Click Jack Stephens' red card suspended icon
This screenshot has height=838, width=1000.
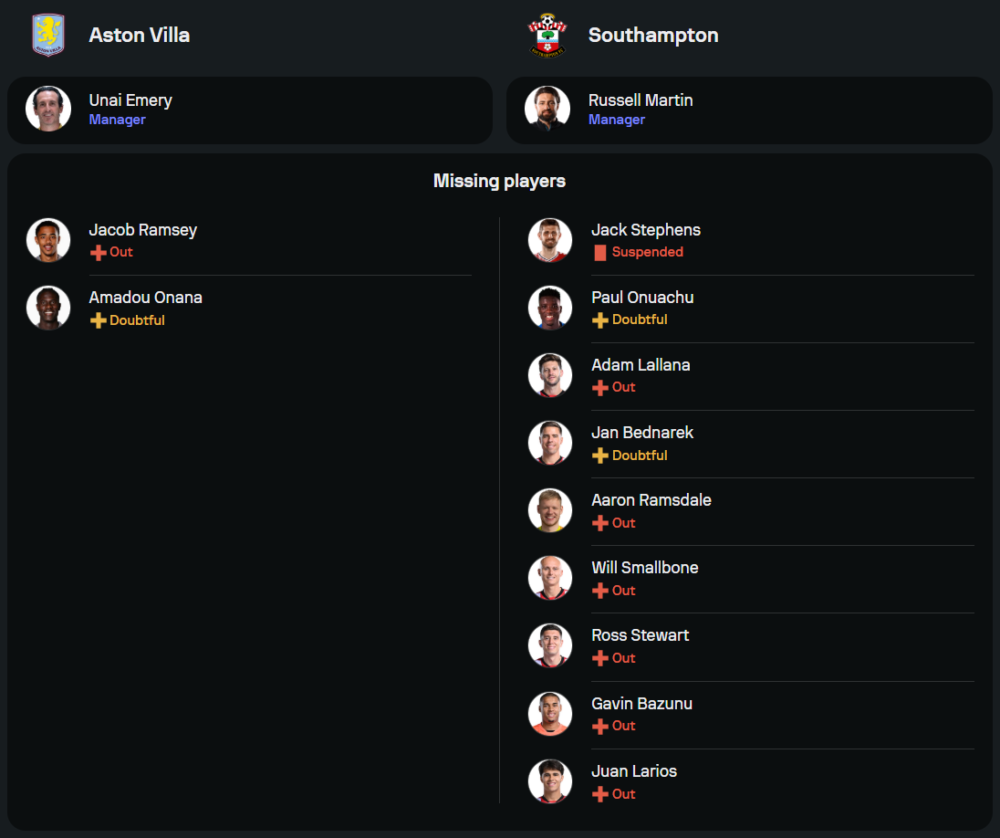tap(600, 253)
